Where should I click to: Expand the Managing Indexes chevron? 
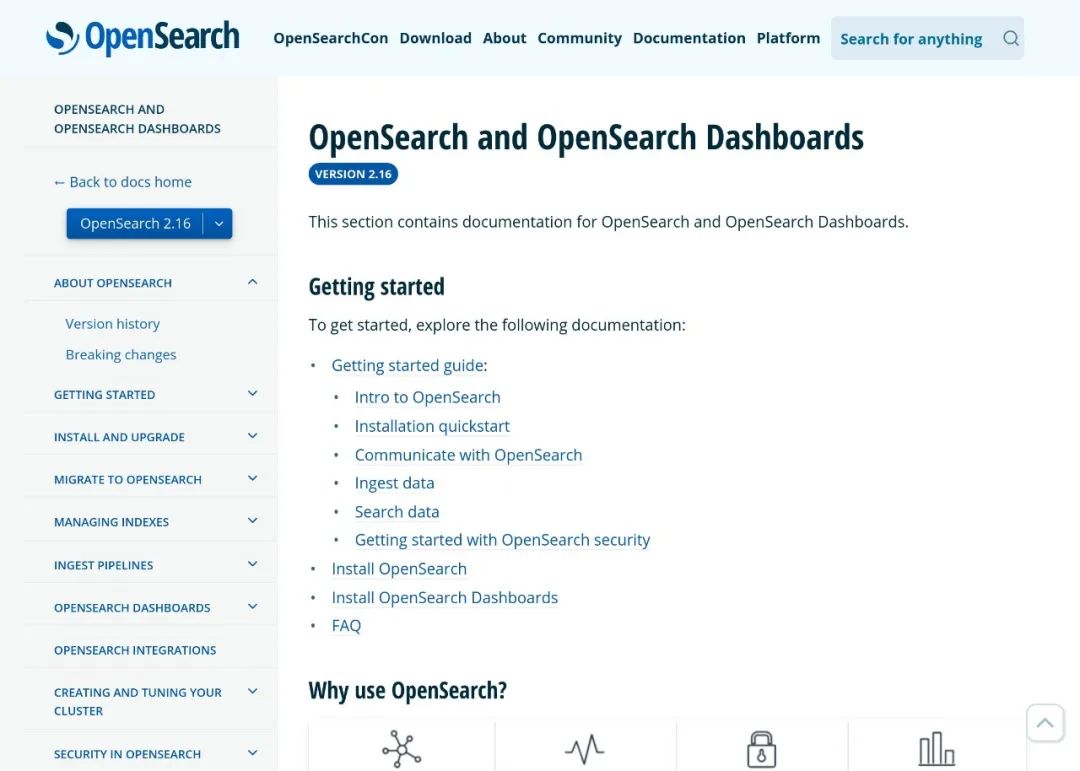point(252,521)
